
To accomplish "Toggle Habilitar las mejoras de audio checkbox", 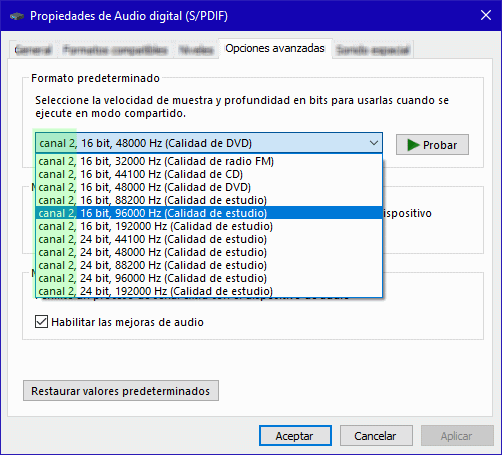I will coord(41,322).
